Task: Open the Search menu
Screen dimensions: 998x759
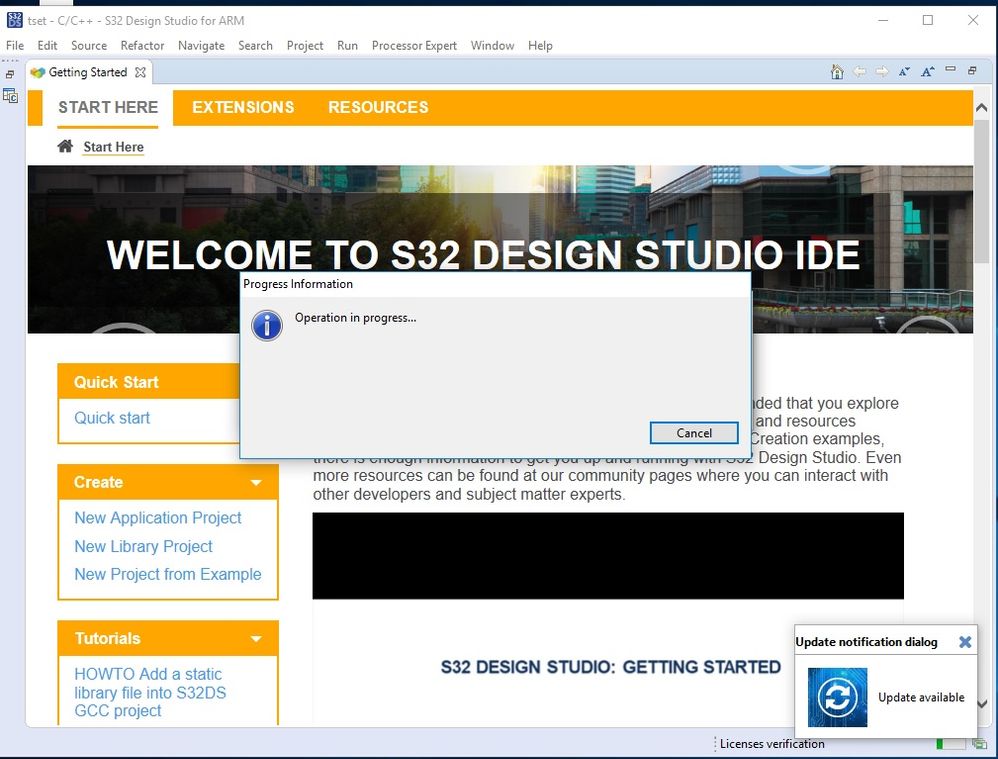Action: tap(255, 46)
